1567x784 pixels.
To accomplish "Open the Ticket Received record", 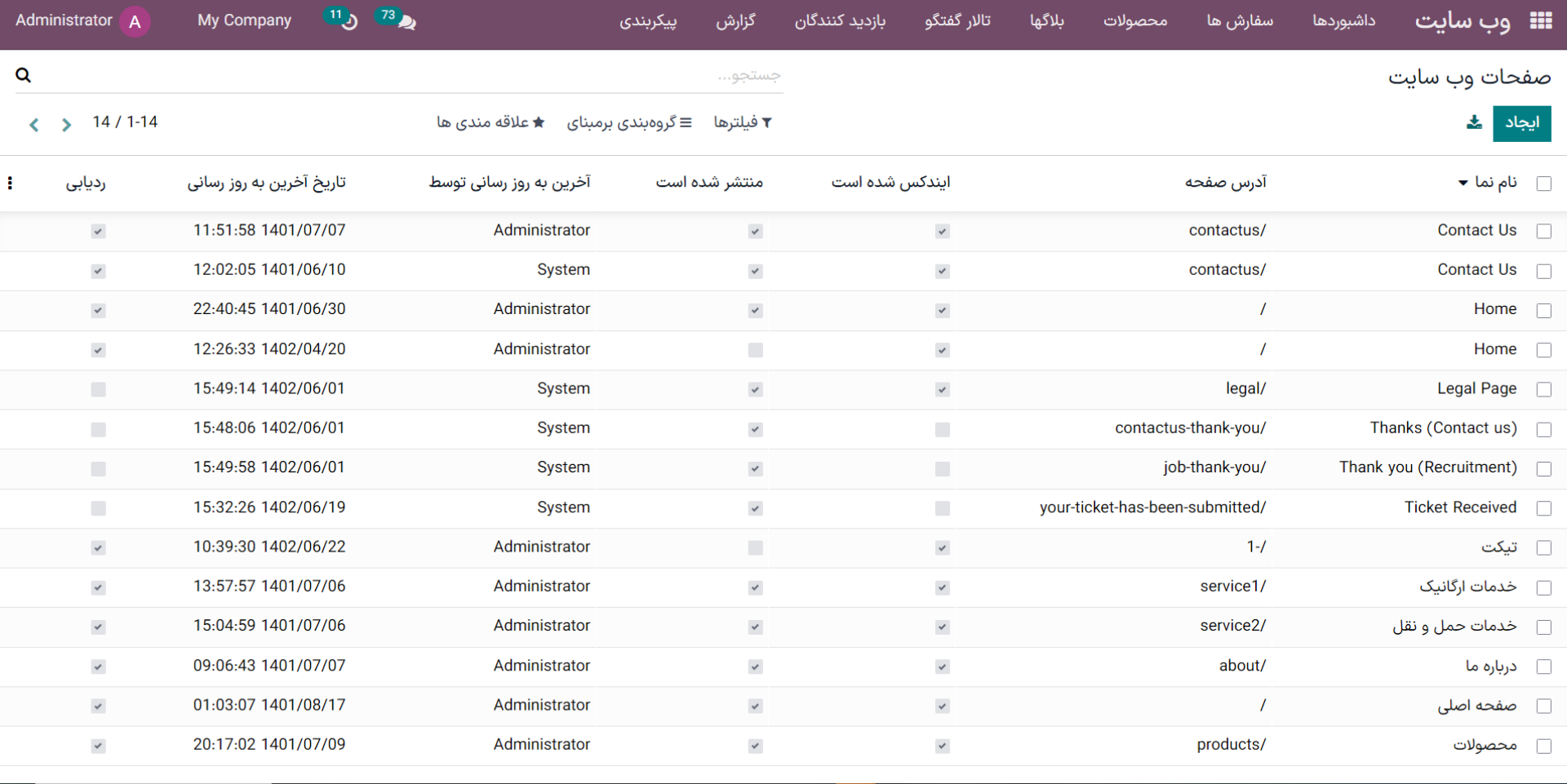I will click(x=1460, y=507).
